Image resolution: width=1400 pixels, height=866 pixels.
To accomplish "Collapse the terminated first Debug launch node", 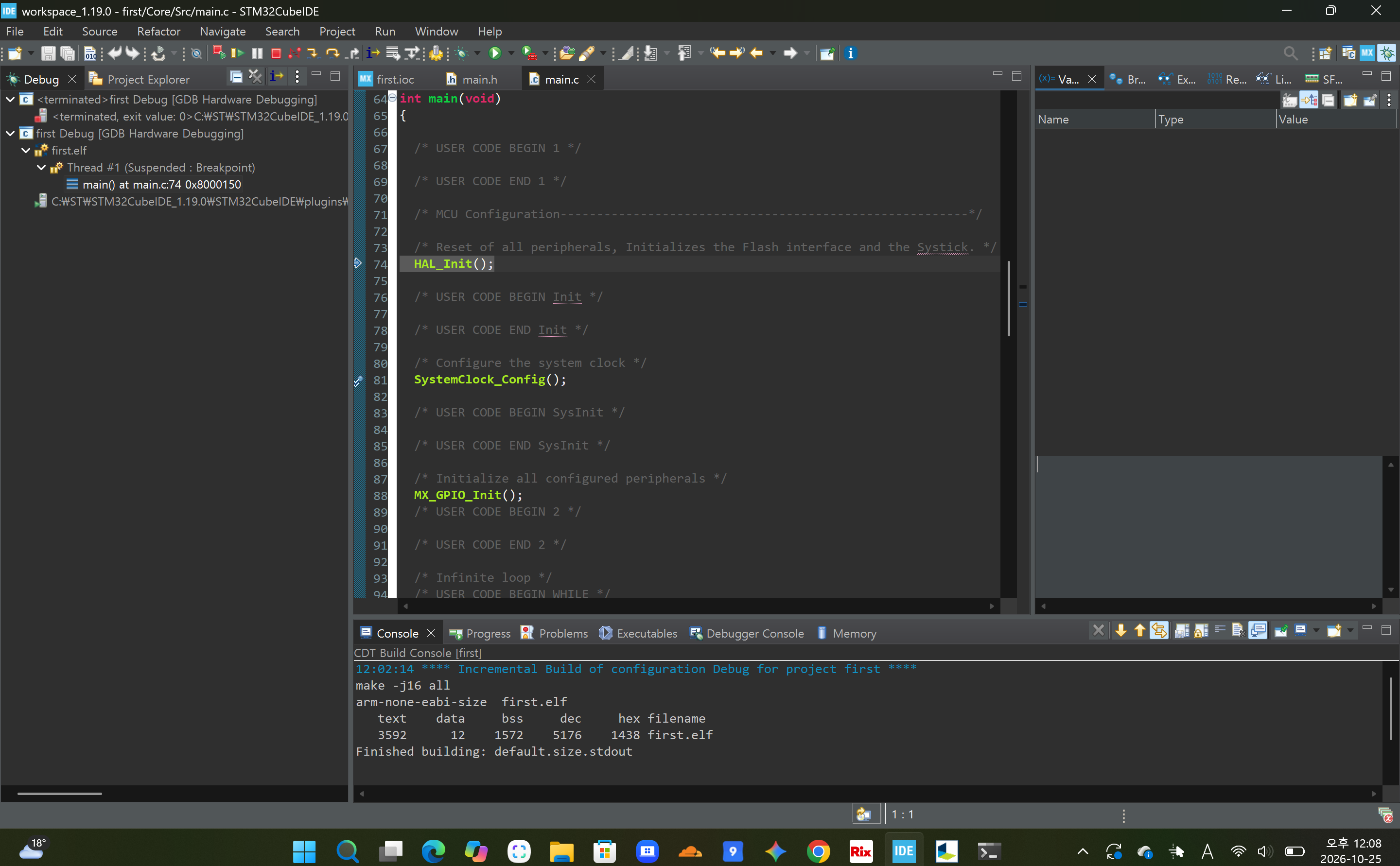I will 10,99.
